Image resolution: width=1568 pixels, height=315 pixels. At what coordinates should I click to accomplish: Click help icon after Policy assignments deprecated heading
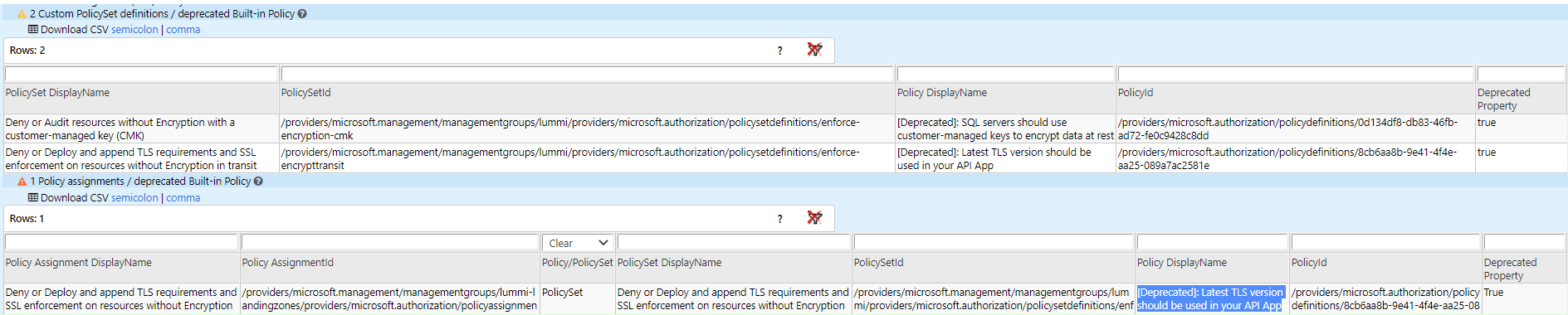click(258, 182)
